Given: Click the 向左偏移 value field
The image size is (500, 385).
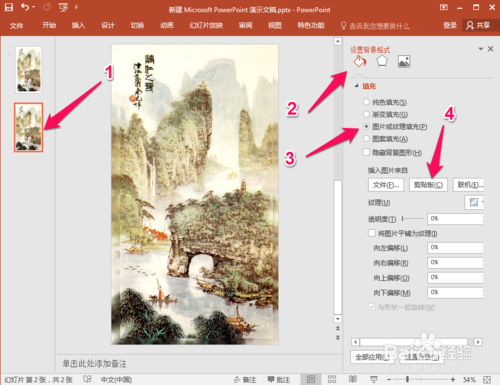Looking at the screenshot, I should (x=455, y=248).
